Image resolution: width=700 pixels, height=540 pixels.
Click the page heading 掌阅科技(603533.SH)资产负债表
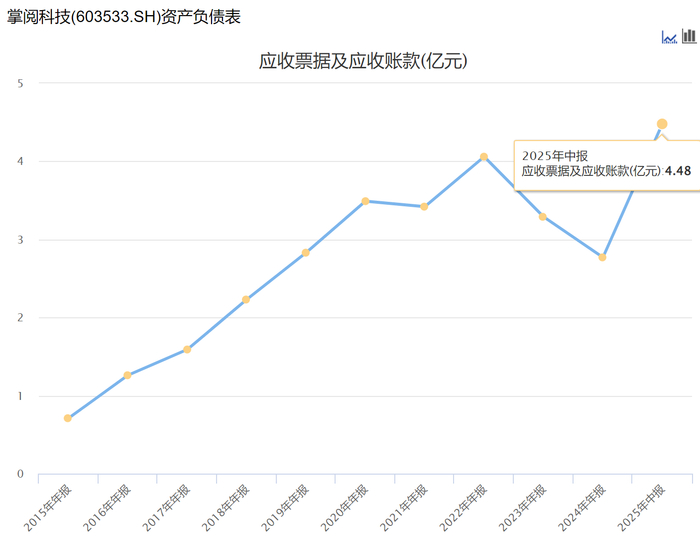pos(124,17)
